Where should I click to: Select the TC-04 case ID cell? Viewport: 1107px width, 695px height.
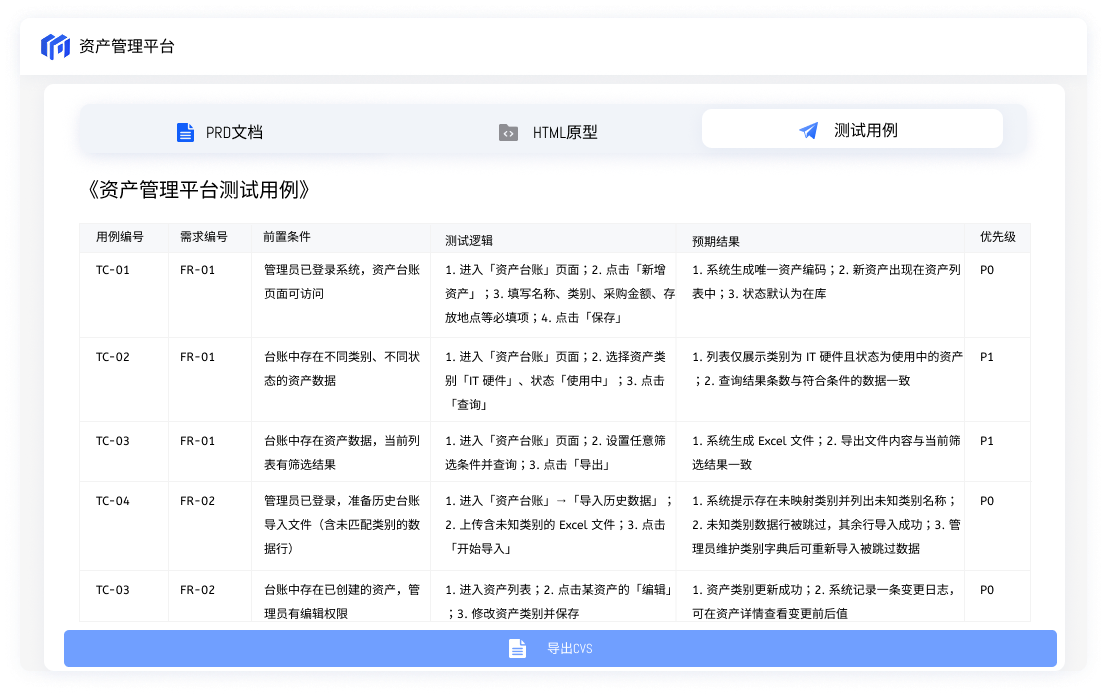[113, 501]
